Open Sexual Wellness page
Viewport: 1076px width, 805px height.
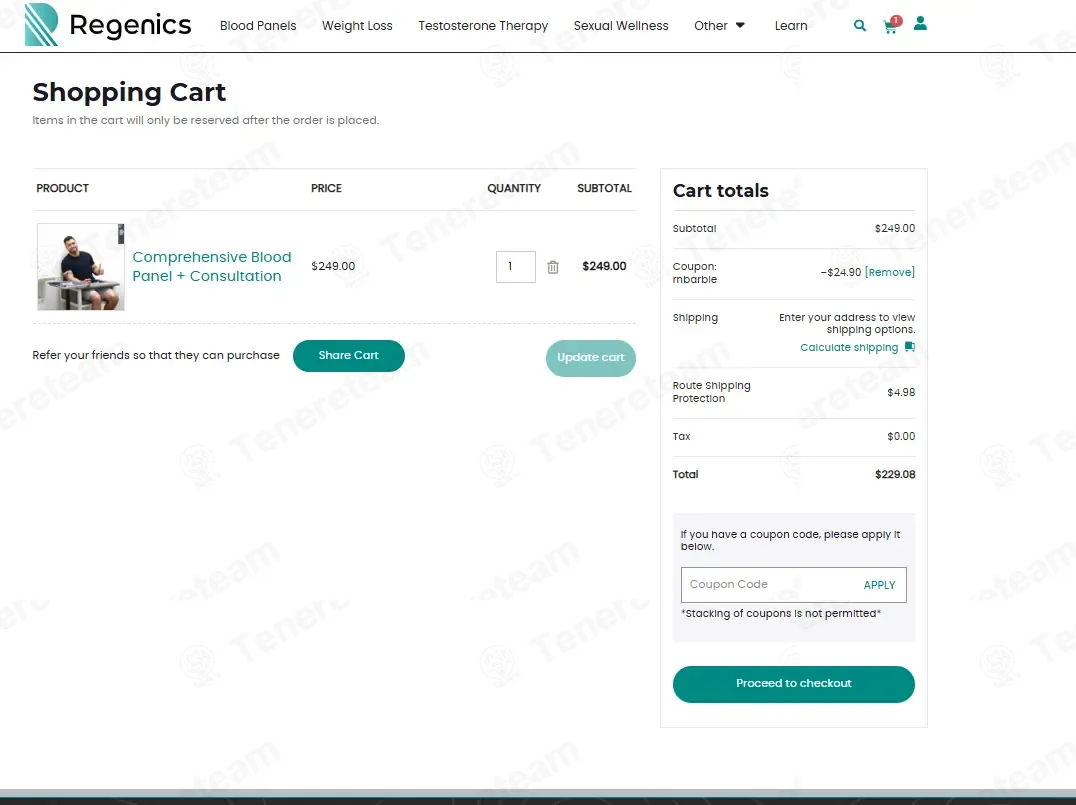pyautogui.click(x=621, y=25)
